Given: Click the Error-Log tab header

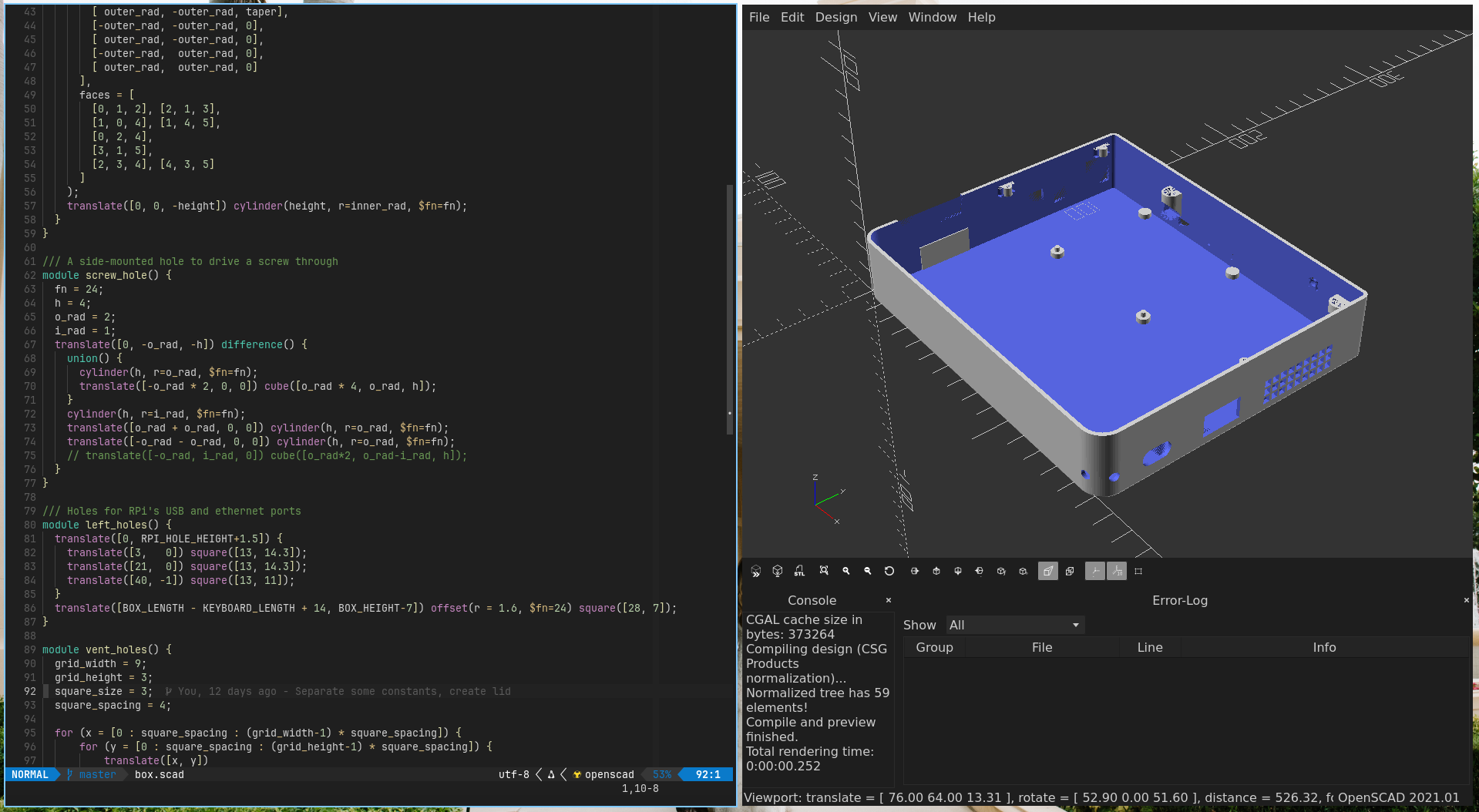Looking at the screenshot, I should click(x=1180, y=600).
